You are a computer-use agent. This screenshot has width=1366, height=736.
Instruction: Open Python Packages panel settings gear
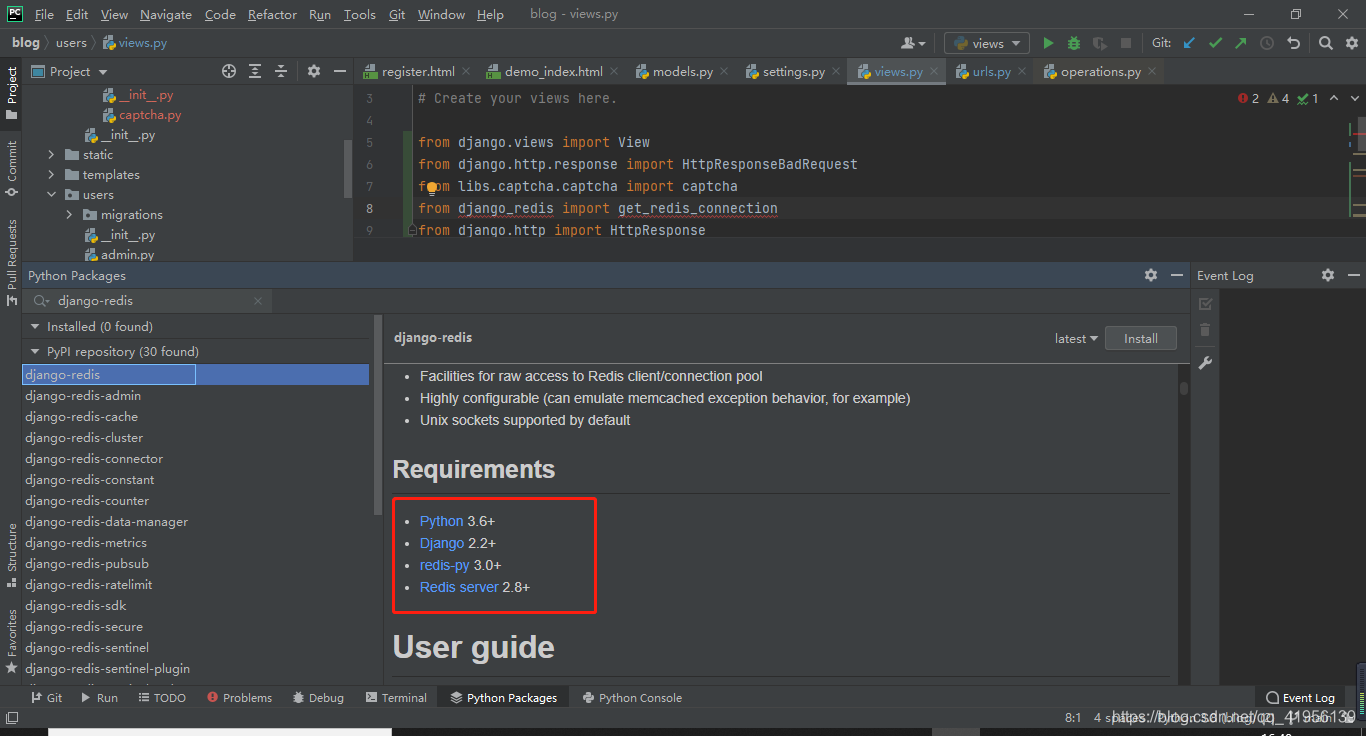(1151, 275)
